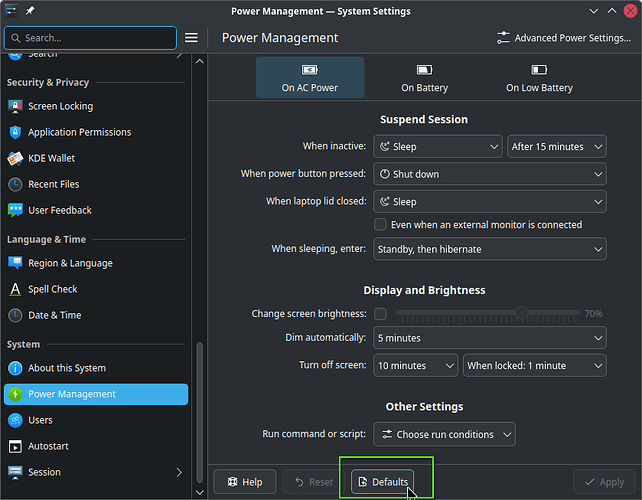The image size is (642, 500).
Task: Switch to On Battery tab
Action: 425,77
